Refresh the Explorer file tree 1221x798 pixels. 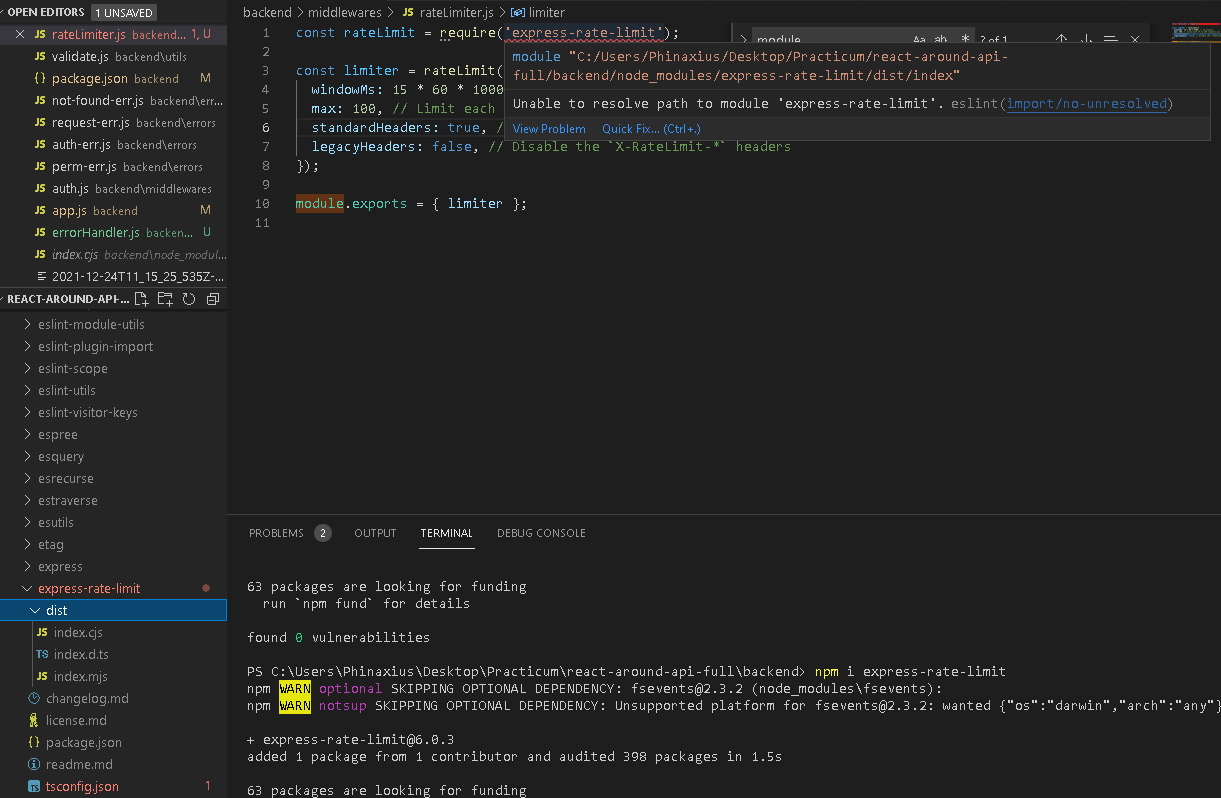[x=190, y=298]
